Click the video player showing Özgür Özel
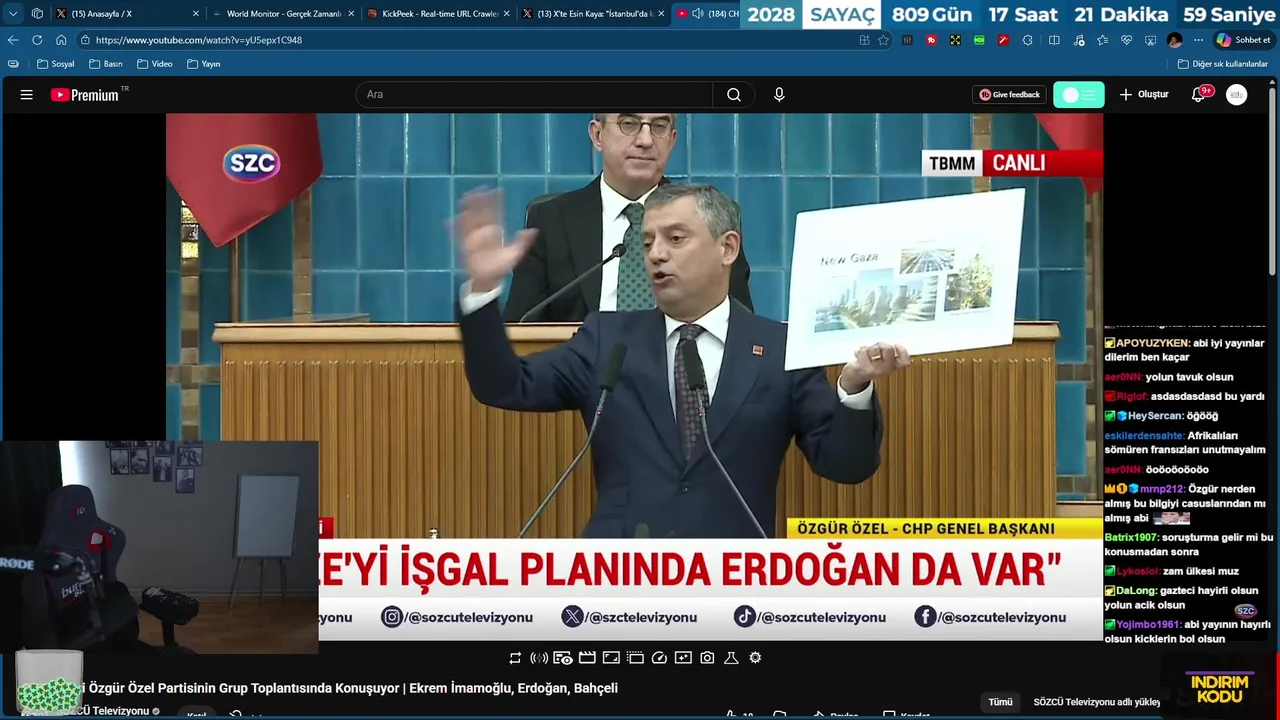Image resolution: width=1280 pixels, height=720 pixels. (x=634, y=376)
